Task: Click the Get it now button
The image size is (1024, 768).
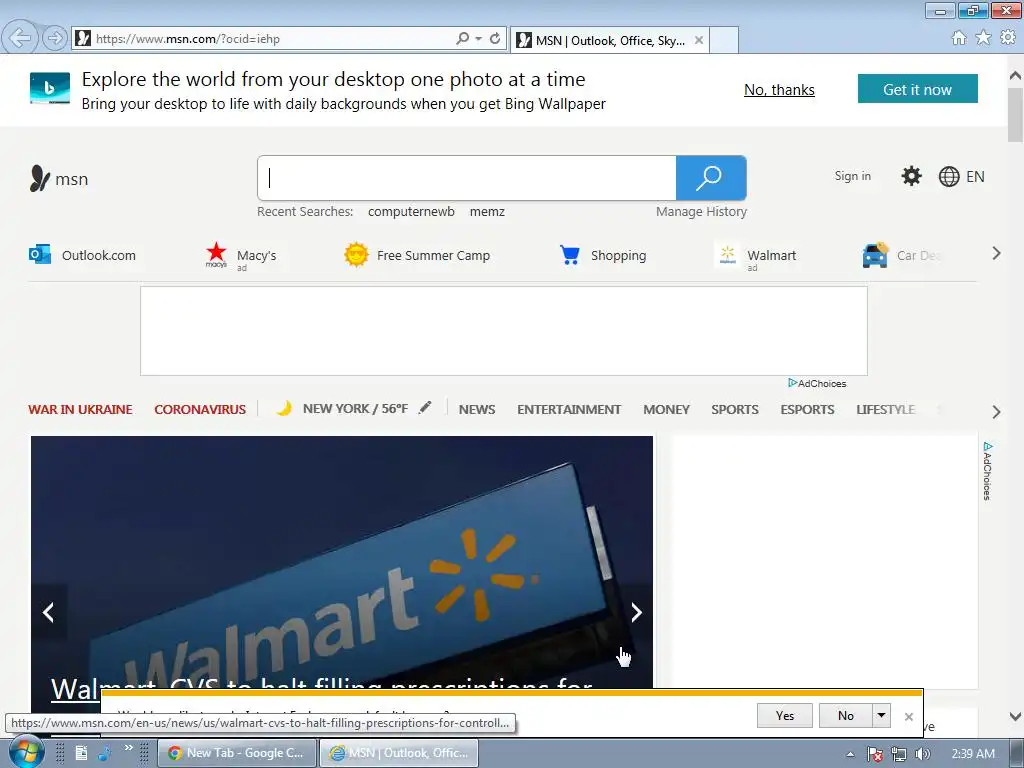Action: (x=918, y=89)
